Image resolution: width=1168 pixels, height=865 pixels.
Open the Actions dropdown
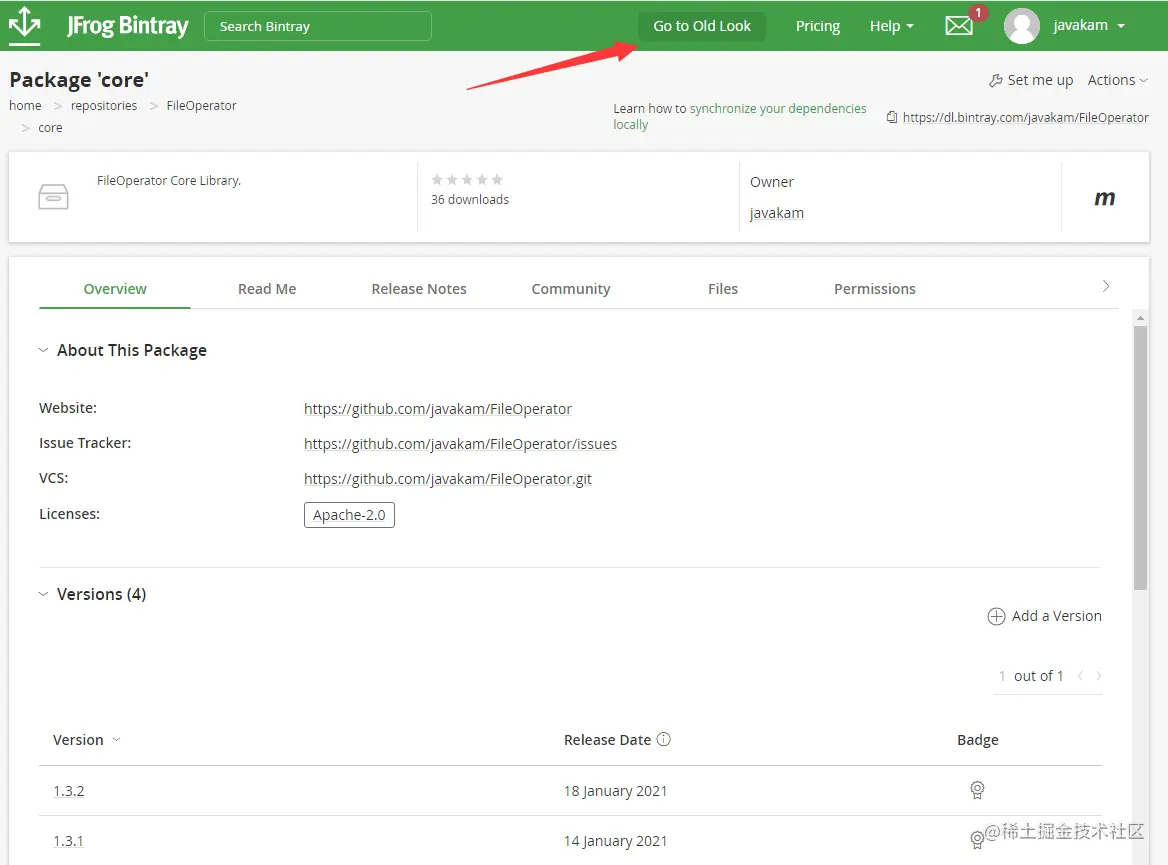coord(1117,80)
